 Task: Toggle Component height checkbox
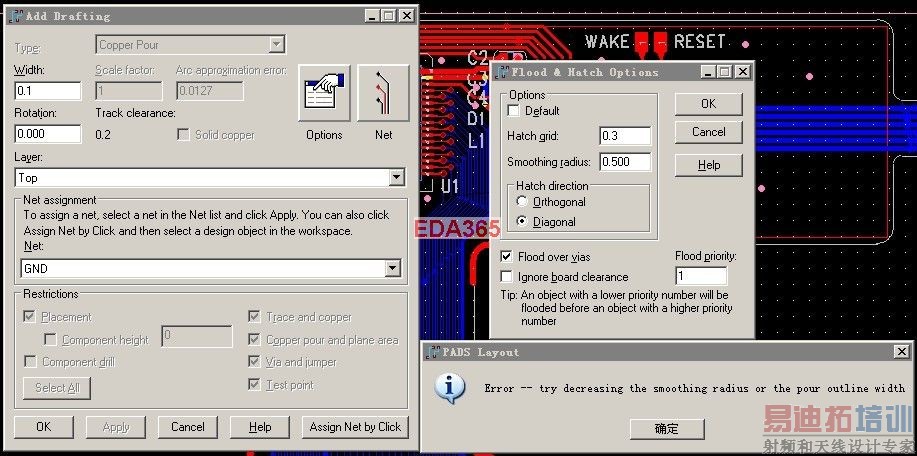pos(50,340)
